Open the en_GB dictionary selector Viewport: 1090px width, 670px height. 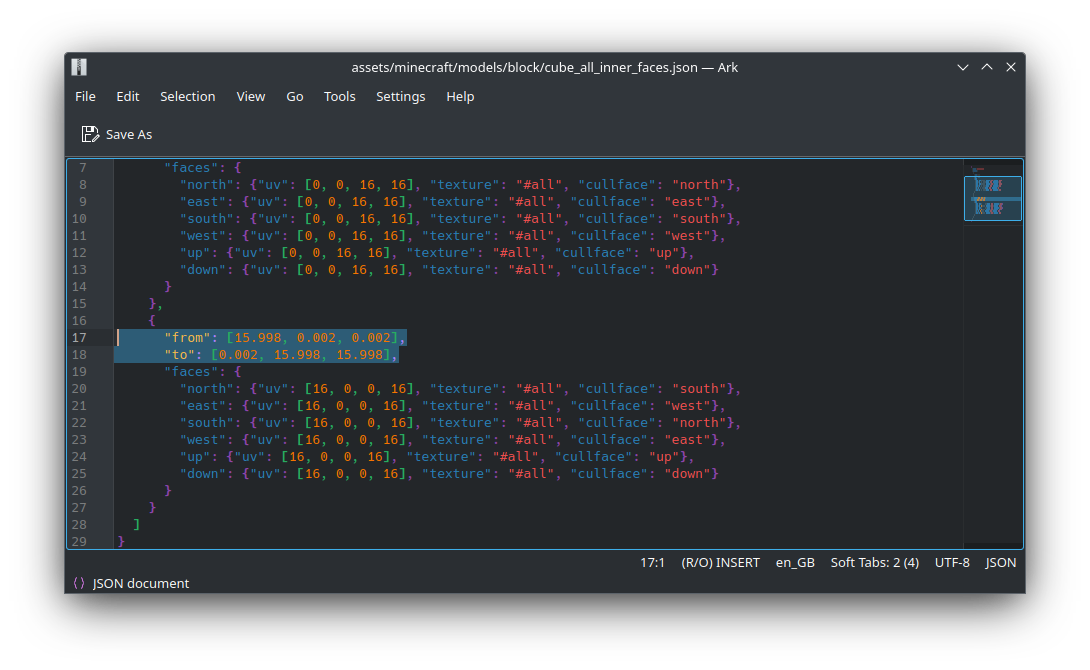tap(795, 562)
